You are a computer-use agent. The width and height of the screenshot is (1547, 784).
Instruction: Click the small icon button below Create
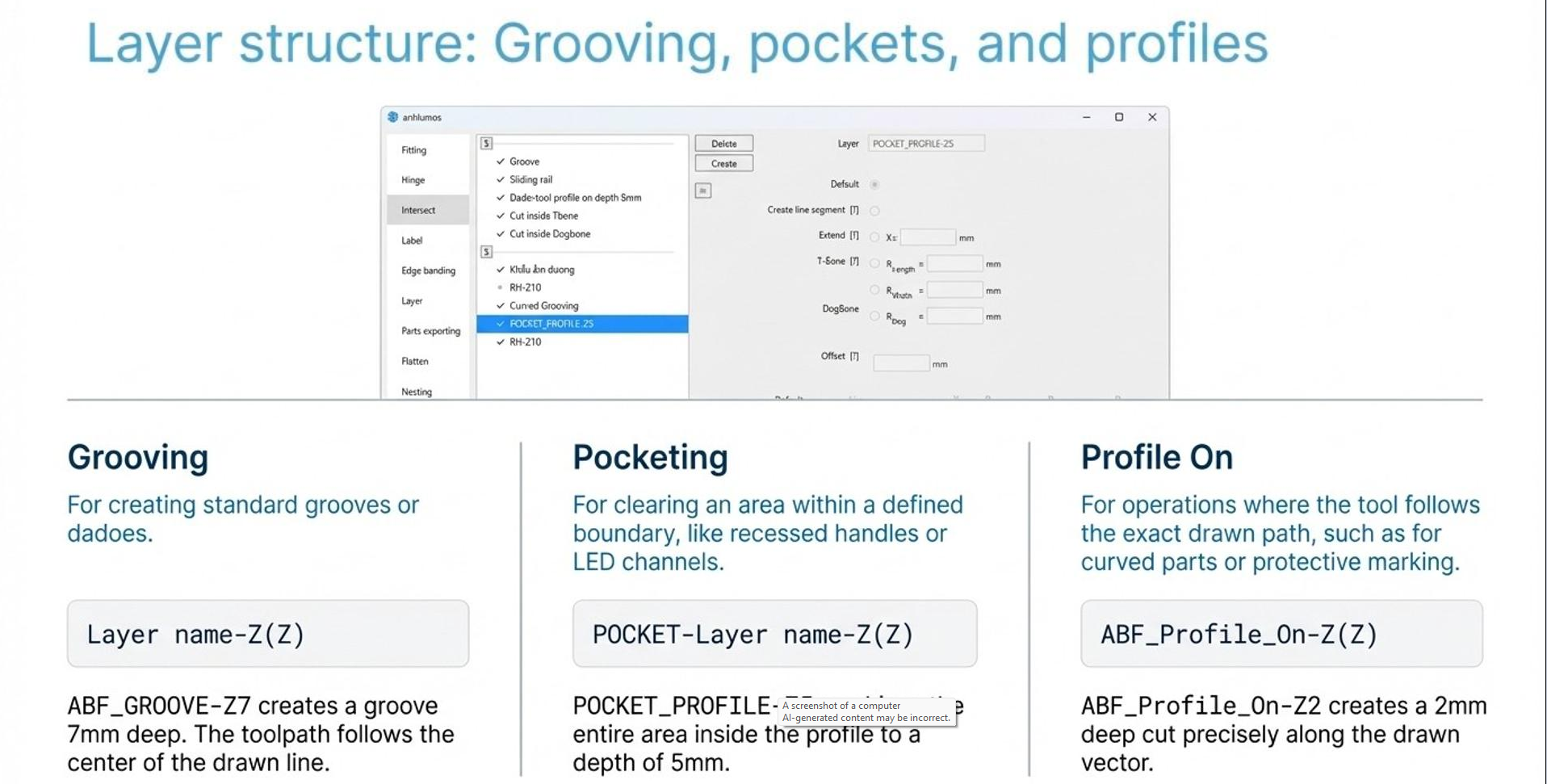(702, 191)
